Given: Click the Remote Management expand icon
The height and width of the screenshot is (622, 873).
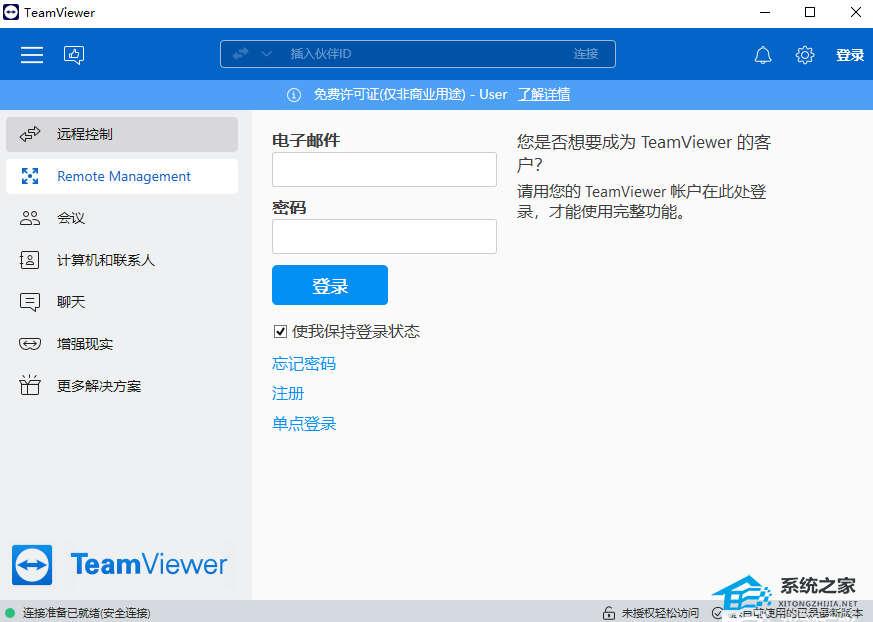Looking at the screenshot, I should pyautogui.click(x=30, y=176).
